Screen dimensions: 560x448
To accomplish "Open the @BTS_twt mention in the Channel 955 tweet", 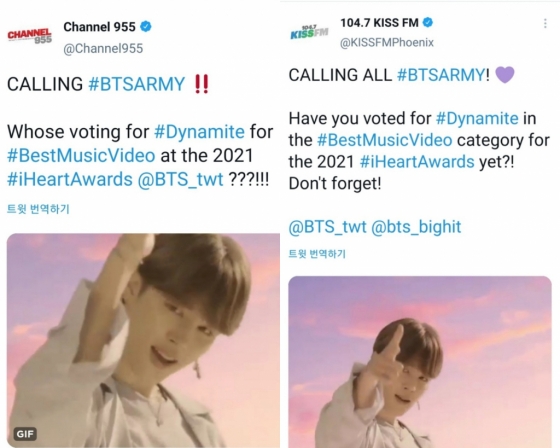I will pos(180,179).
